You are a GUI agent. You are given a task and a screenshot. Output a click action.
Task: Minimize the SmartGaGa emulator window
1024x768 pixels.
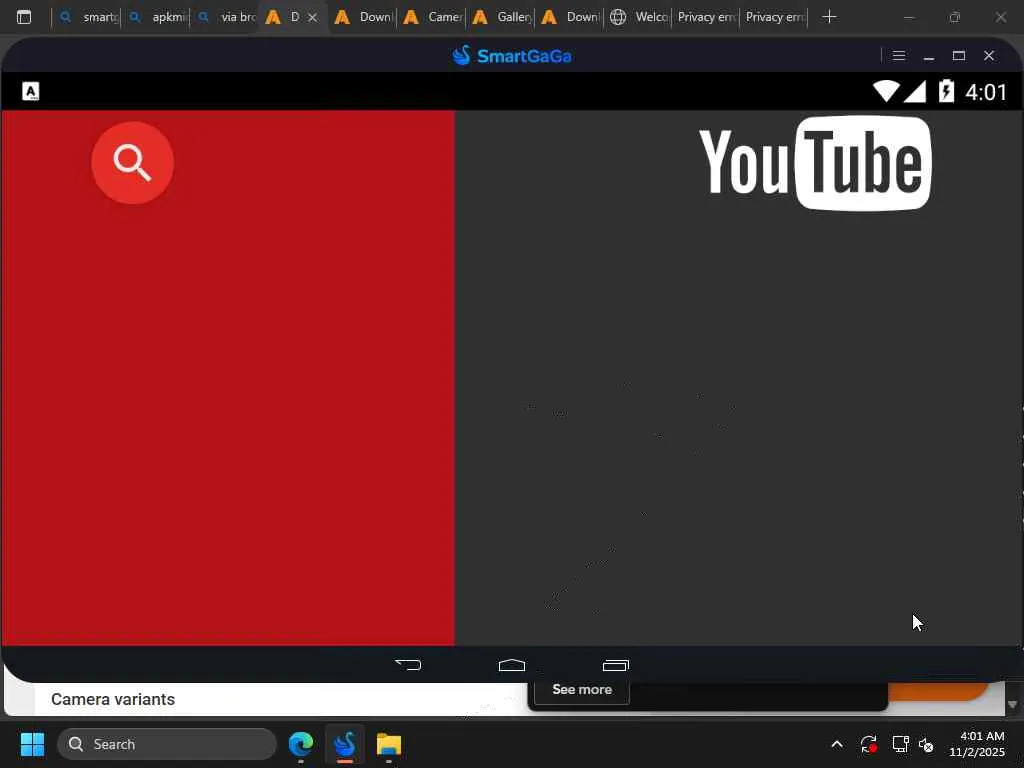pos(929,56)
